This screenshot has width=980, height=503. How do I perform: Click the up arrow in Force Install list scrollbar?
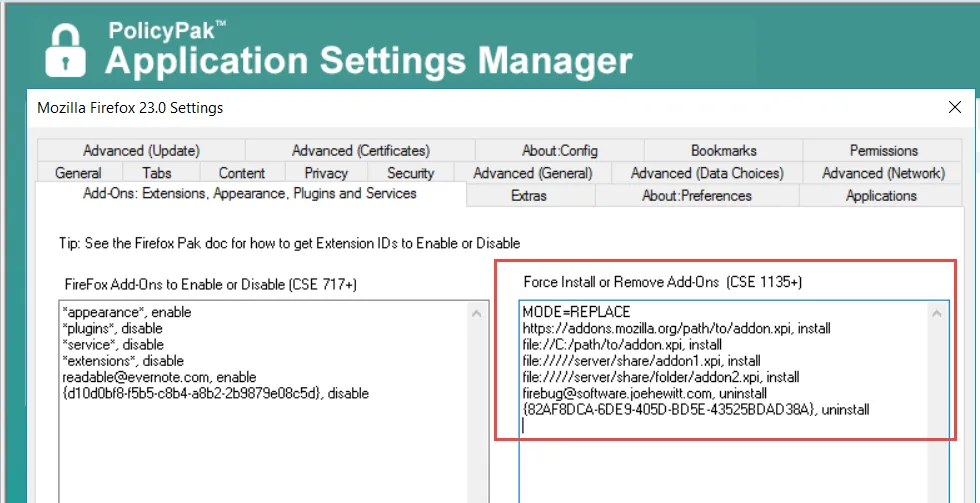click(x=936, y=313)
